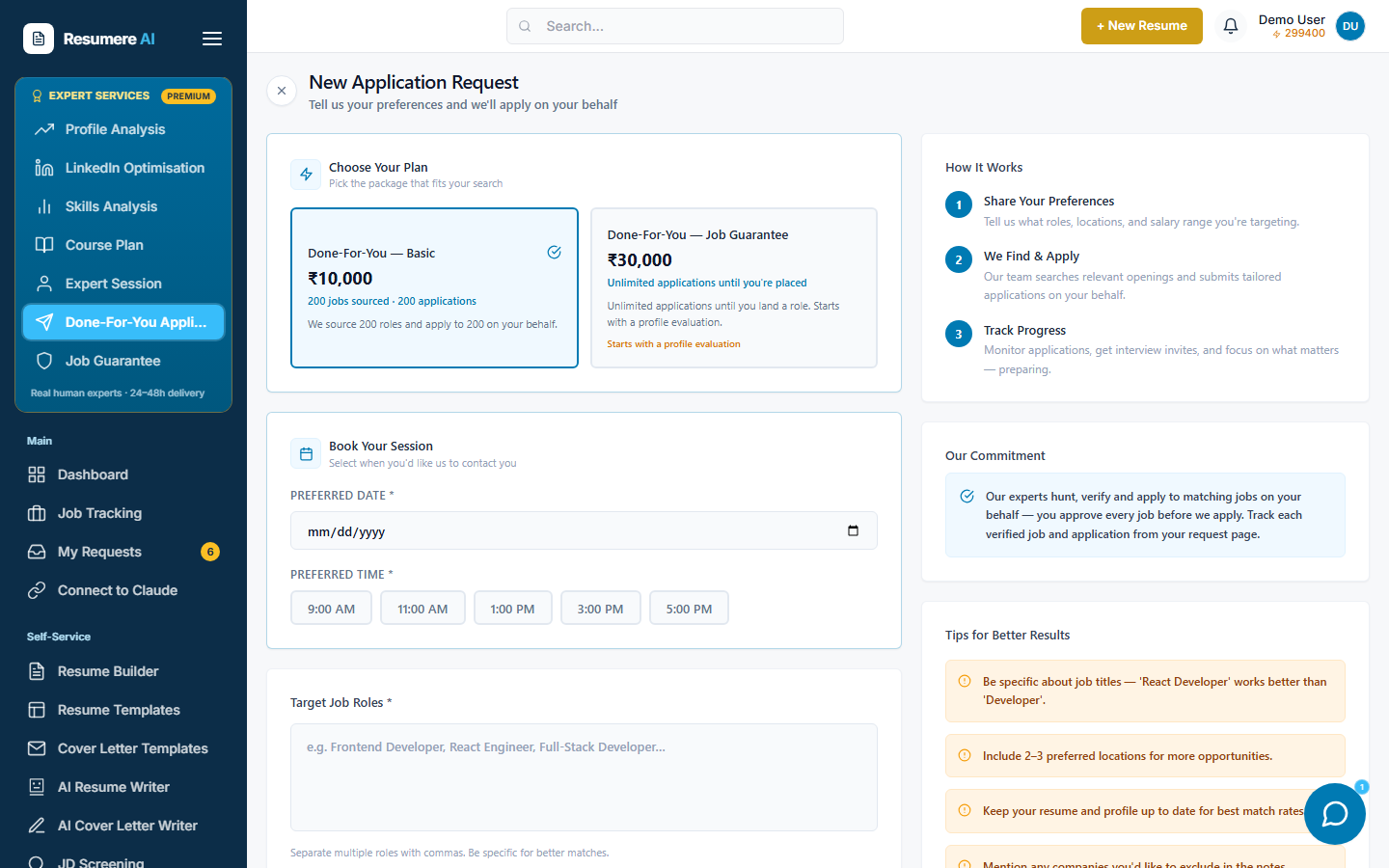Screen dimensions: 1389x868
Task: Click the New Resume button
Action: [x=1142, y=26]
